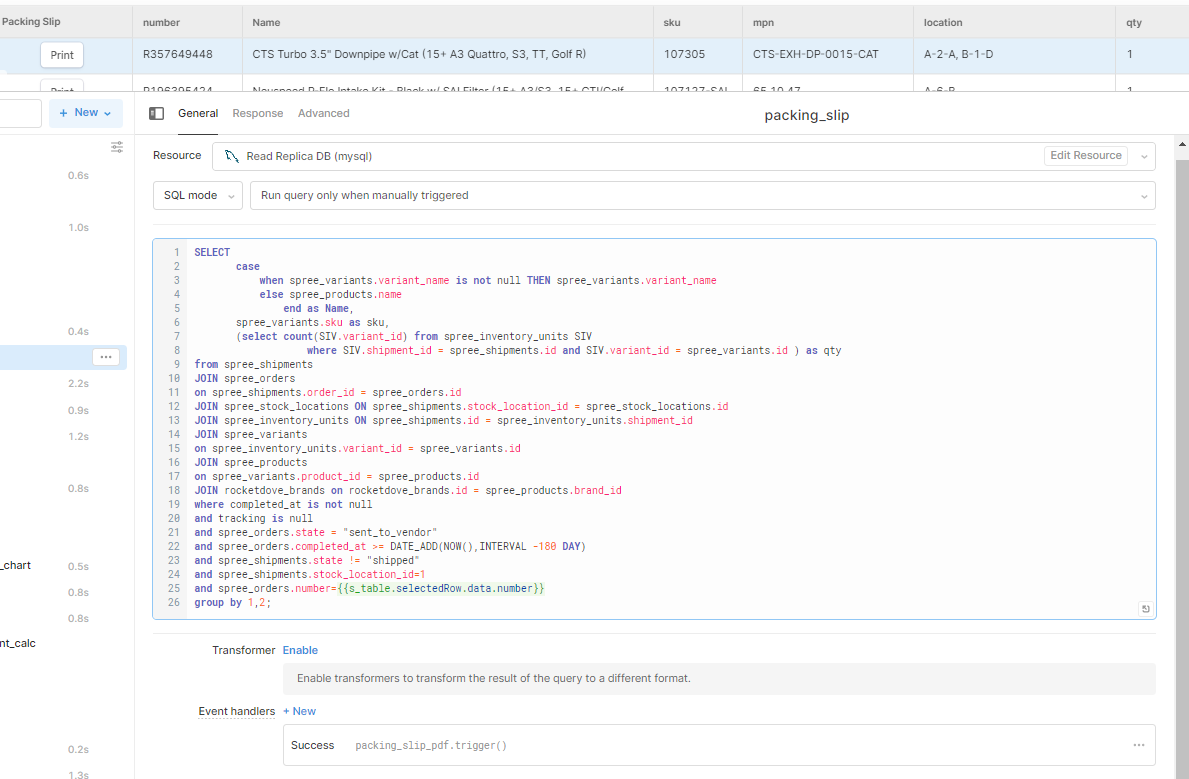Image resolution: width=1189 pixels, height=779 pixels.
Task: Select the CTS Turbo Downpipe name cell
Action: (x=447, y=55)
